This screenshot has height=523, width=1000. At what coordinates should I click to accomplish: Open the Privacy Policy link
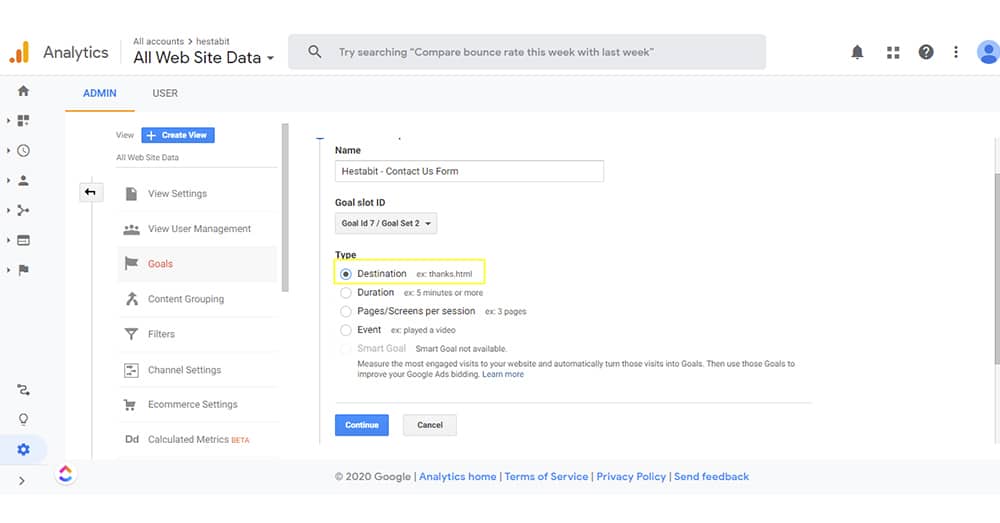(x=631, y=476)
